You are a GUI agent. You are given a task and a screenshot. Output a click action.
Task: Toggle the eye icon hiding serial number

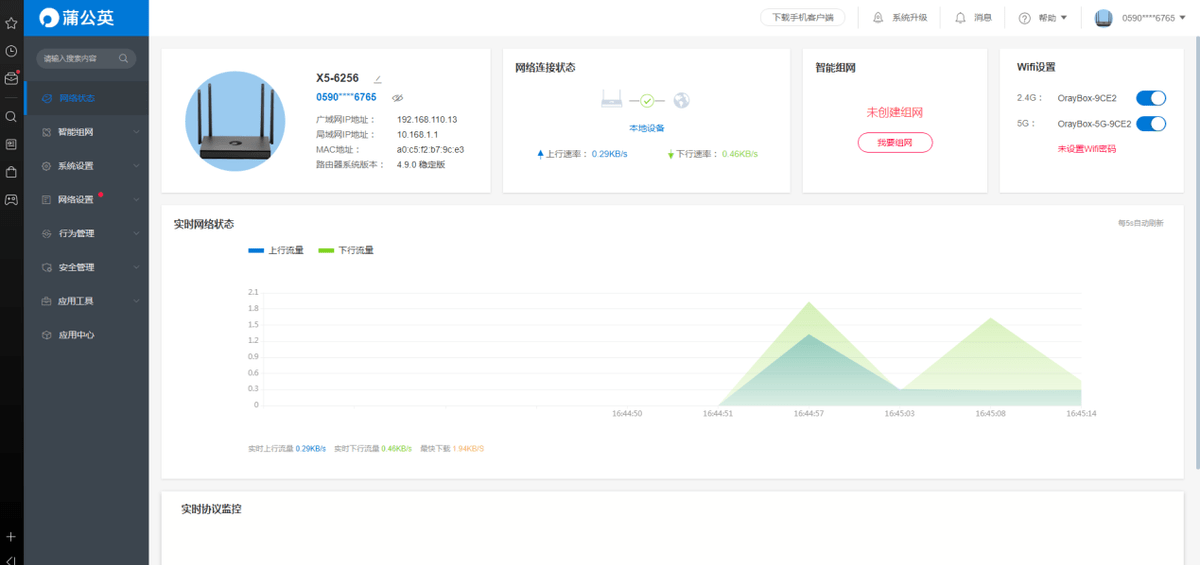397,98
